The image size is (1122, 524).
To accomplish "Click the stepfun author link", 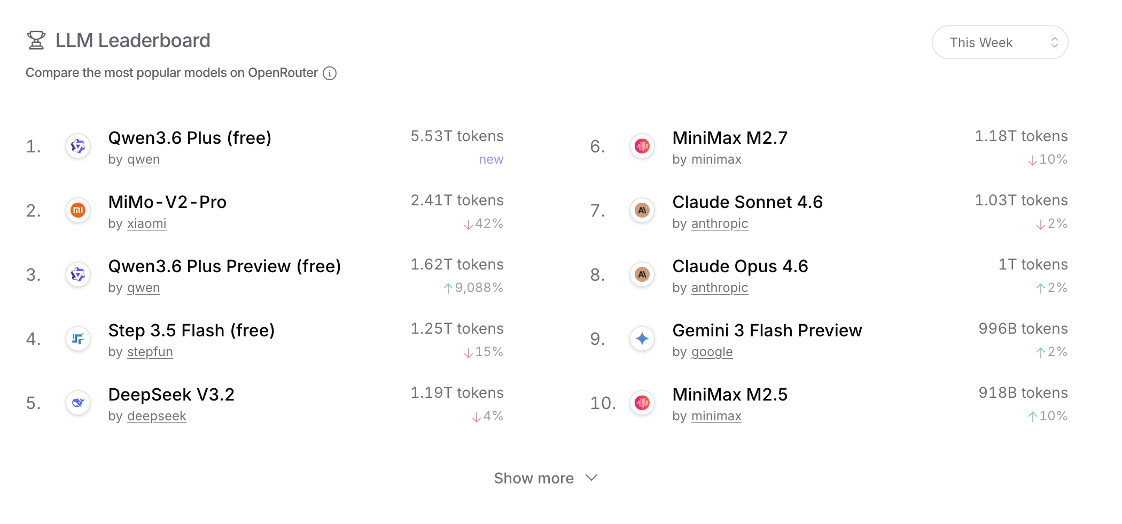I will pyautogui.click(x=149, y=352).
